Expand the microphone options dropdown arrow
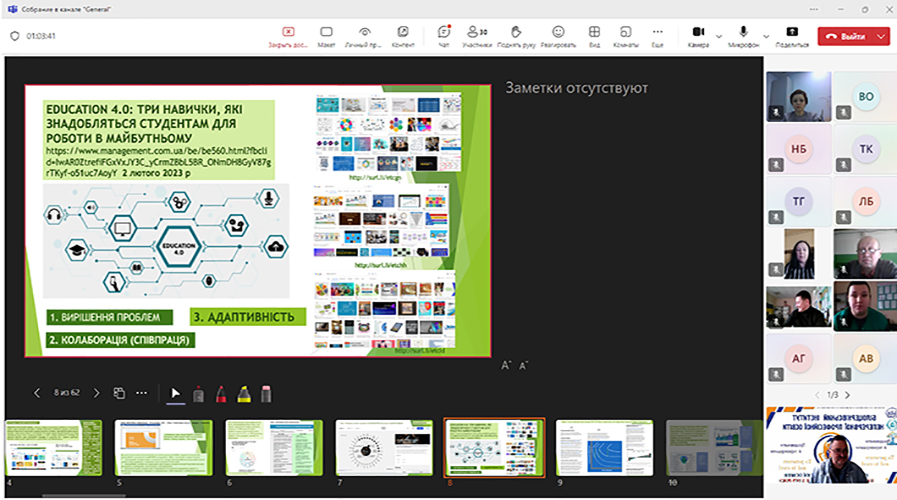Screen dimensions: 897x500 (x=766, y=36)
